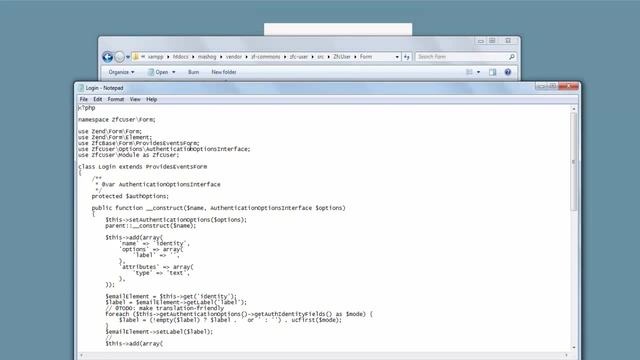Toggle the preview pane icon
The height and width of the screenshot is (360, 640).
pyautogui.click(x=493, y=72)
